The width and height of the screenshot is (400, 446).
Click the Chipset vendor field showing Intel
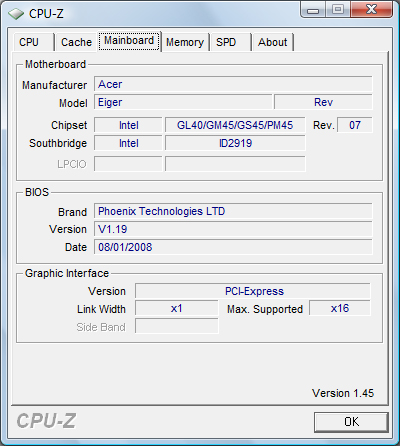(128, 125)
